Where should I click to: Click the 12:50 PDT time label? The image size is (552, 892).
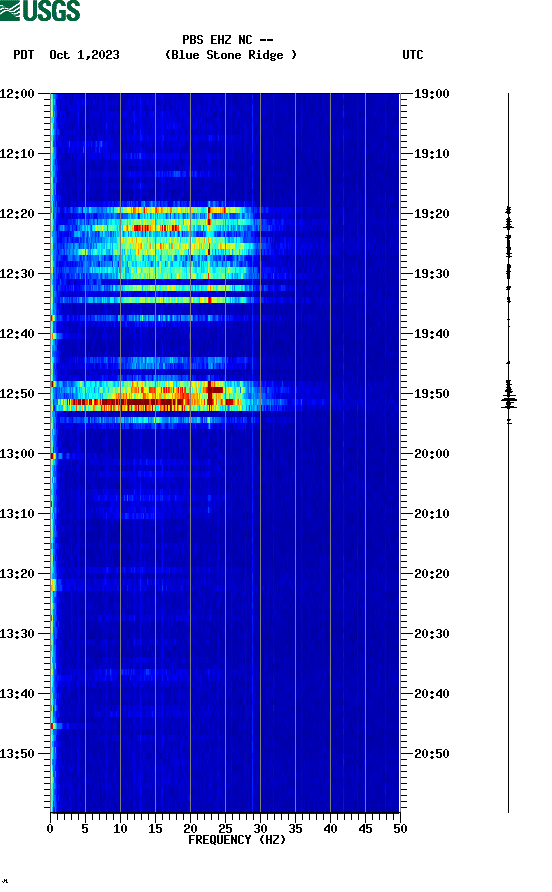pos(17,394)
